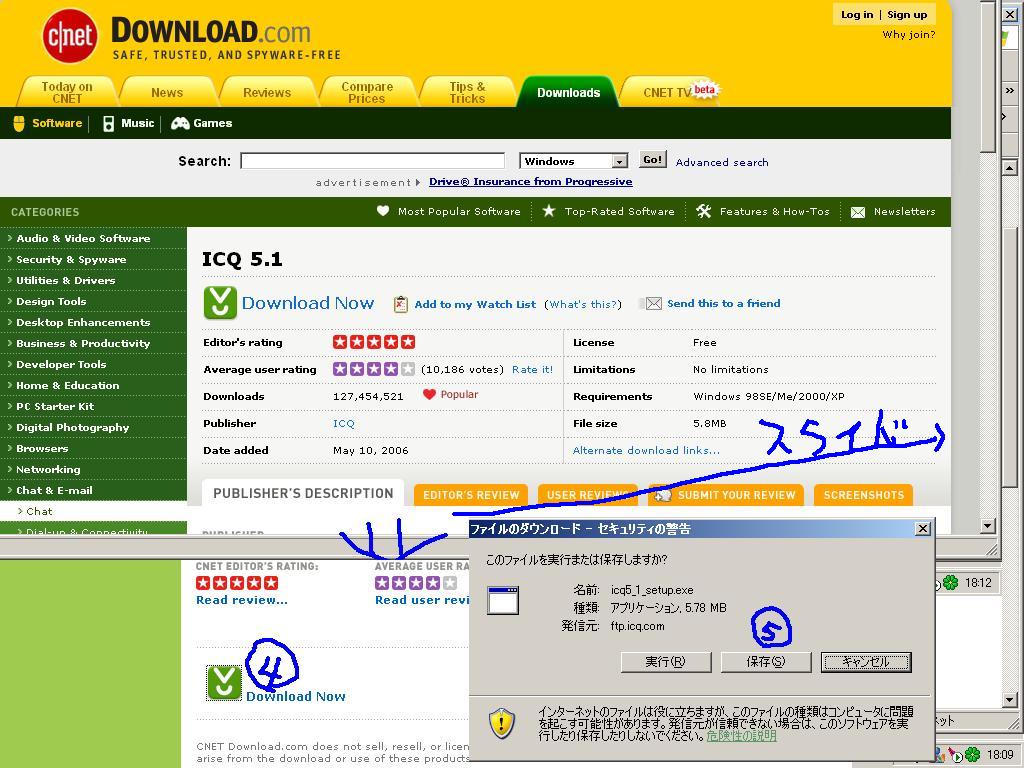Click the Send to a friend envelope icon

[x=654, y=304]
